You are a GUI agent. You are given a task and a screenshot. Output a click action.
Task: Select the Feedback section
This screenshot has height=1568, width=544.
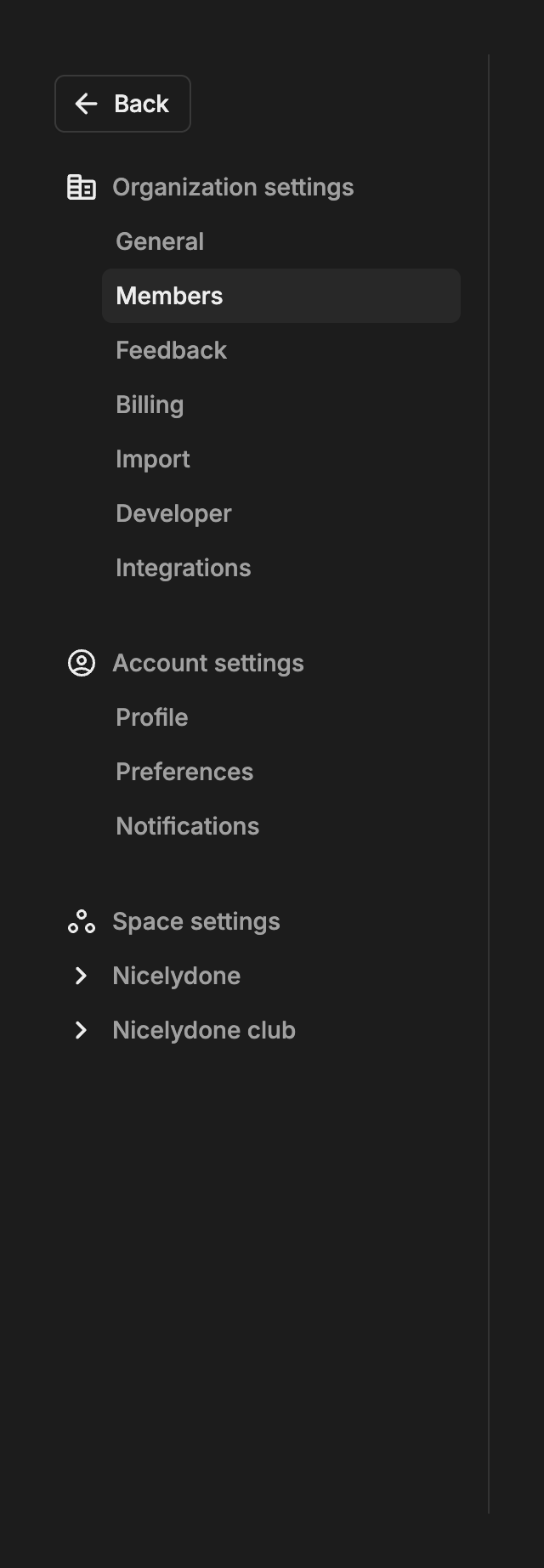pos(171,350)
